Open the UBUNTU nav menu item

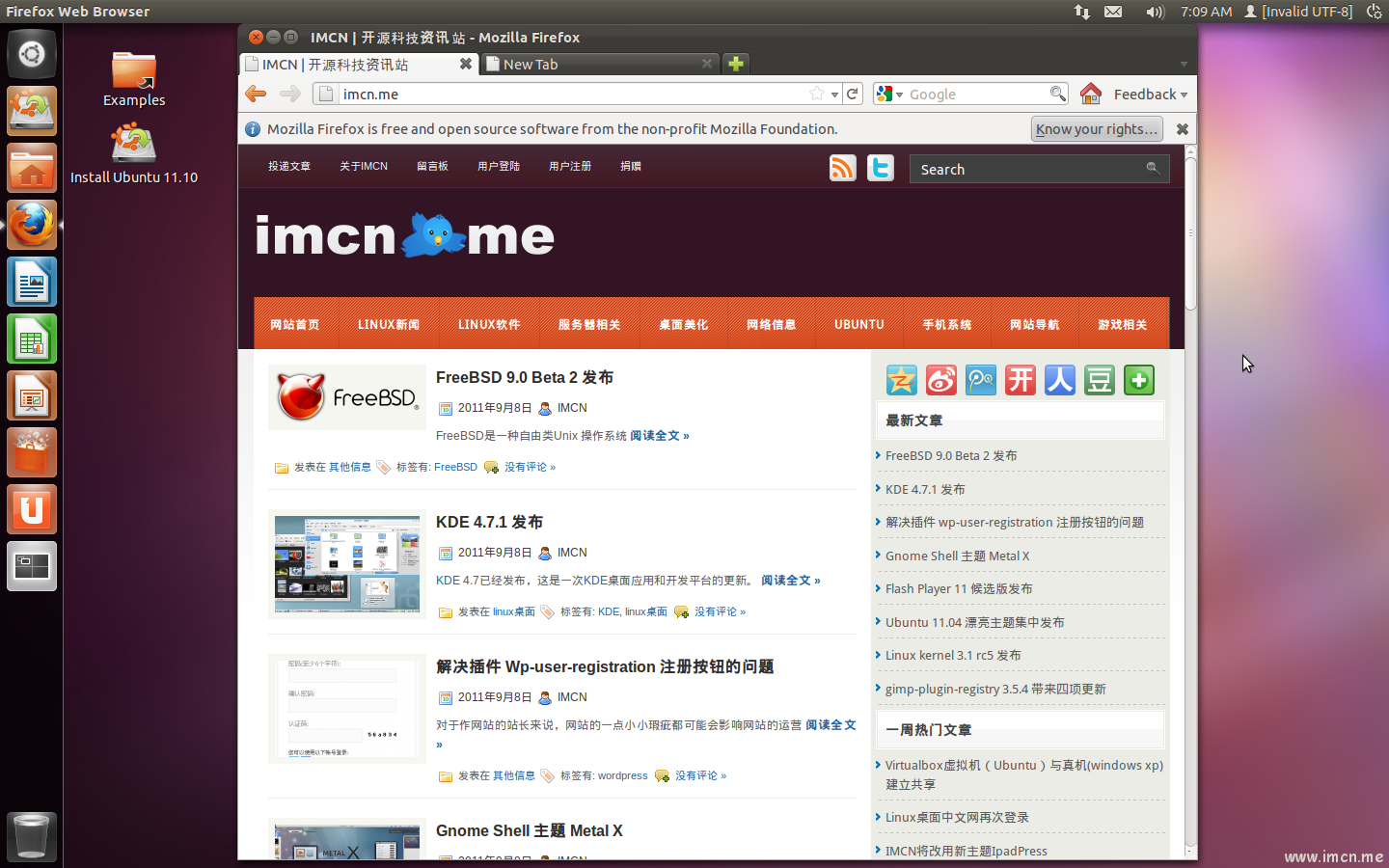[x=859, y=324]
